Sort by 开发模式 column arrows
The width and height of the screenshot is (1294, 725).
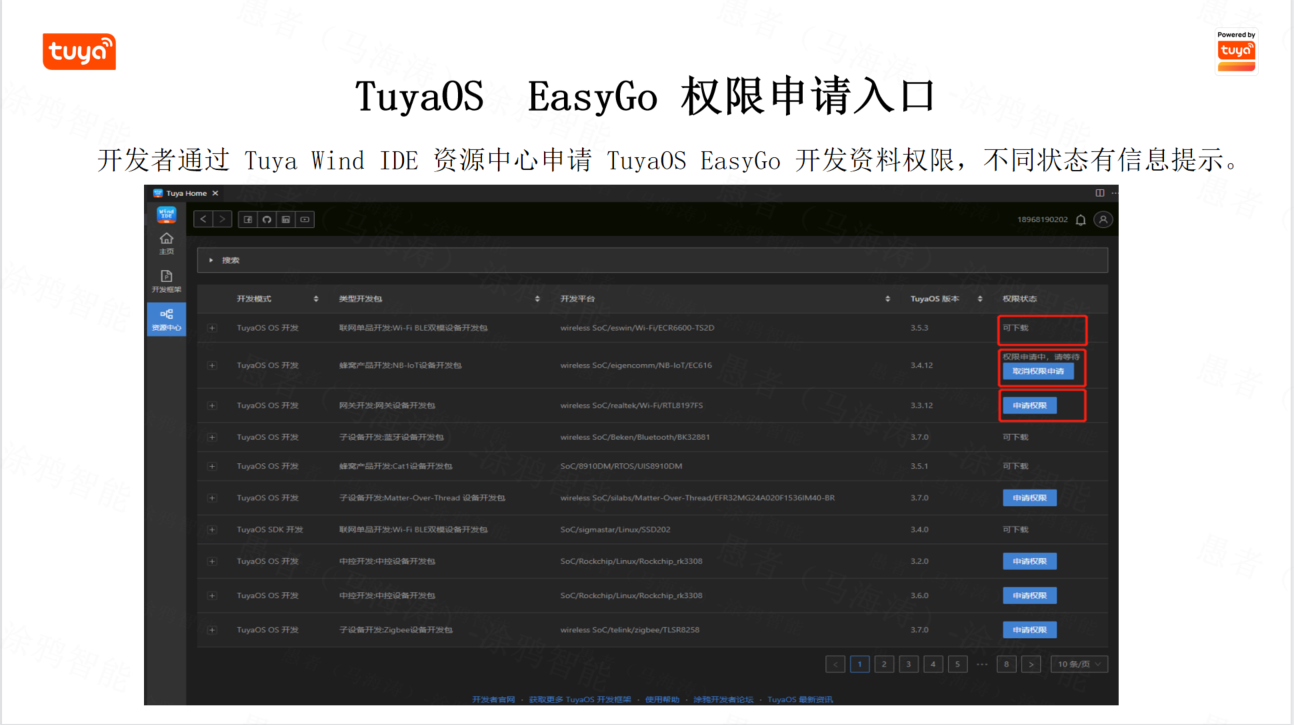click(x=317, y=299)
